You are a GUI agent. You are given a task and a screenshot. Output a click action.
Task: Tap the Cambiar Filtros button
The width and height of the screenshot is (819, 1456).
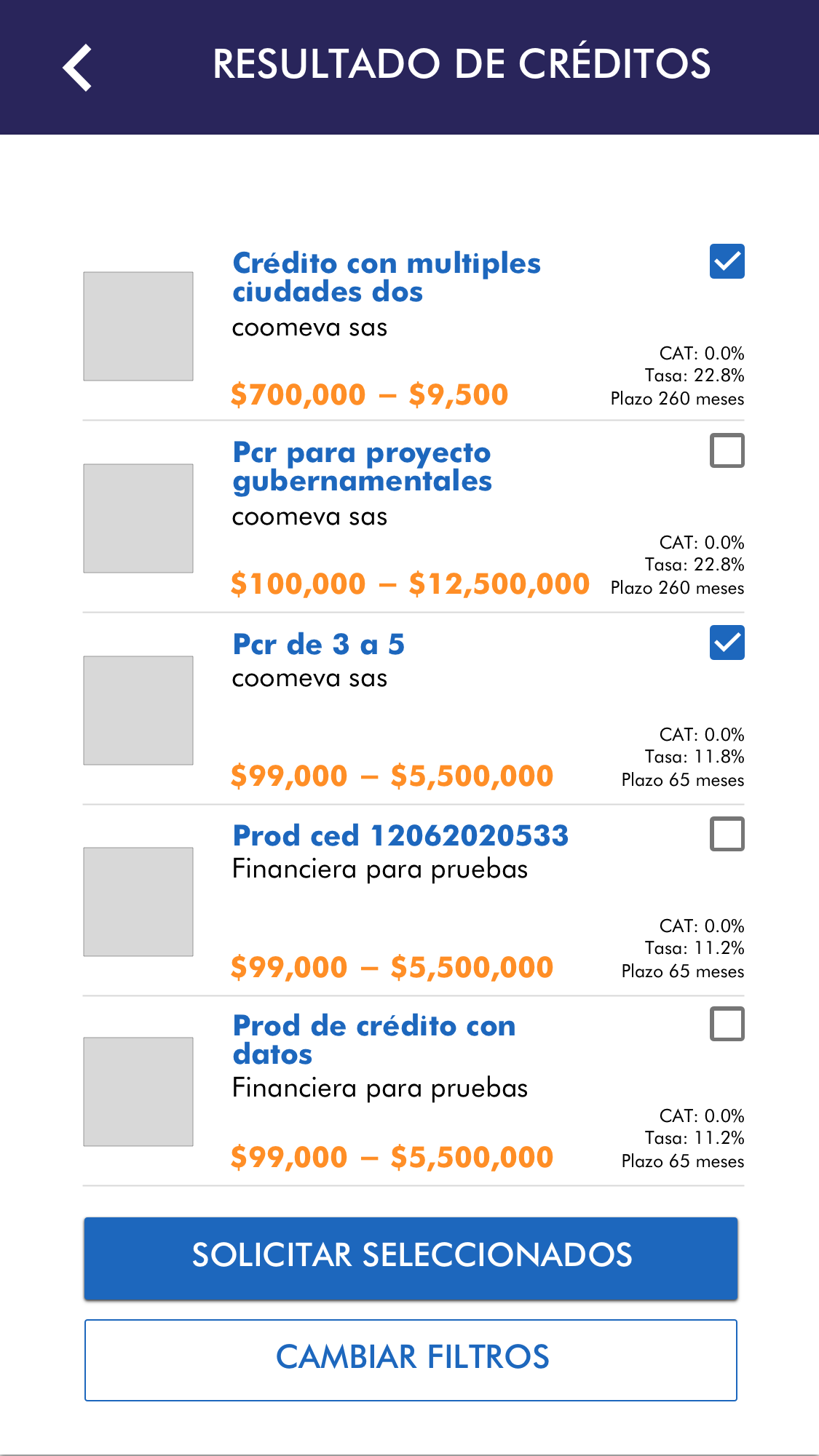click(x=411, y=1359)
